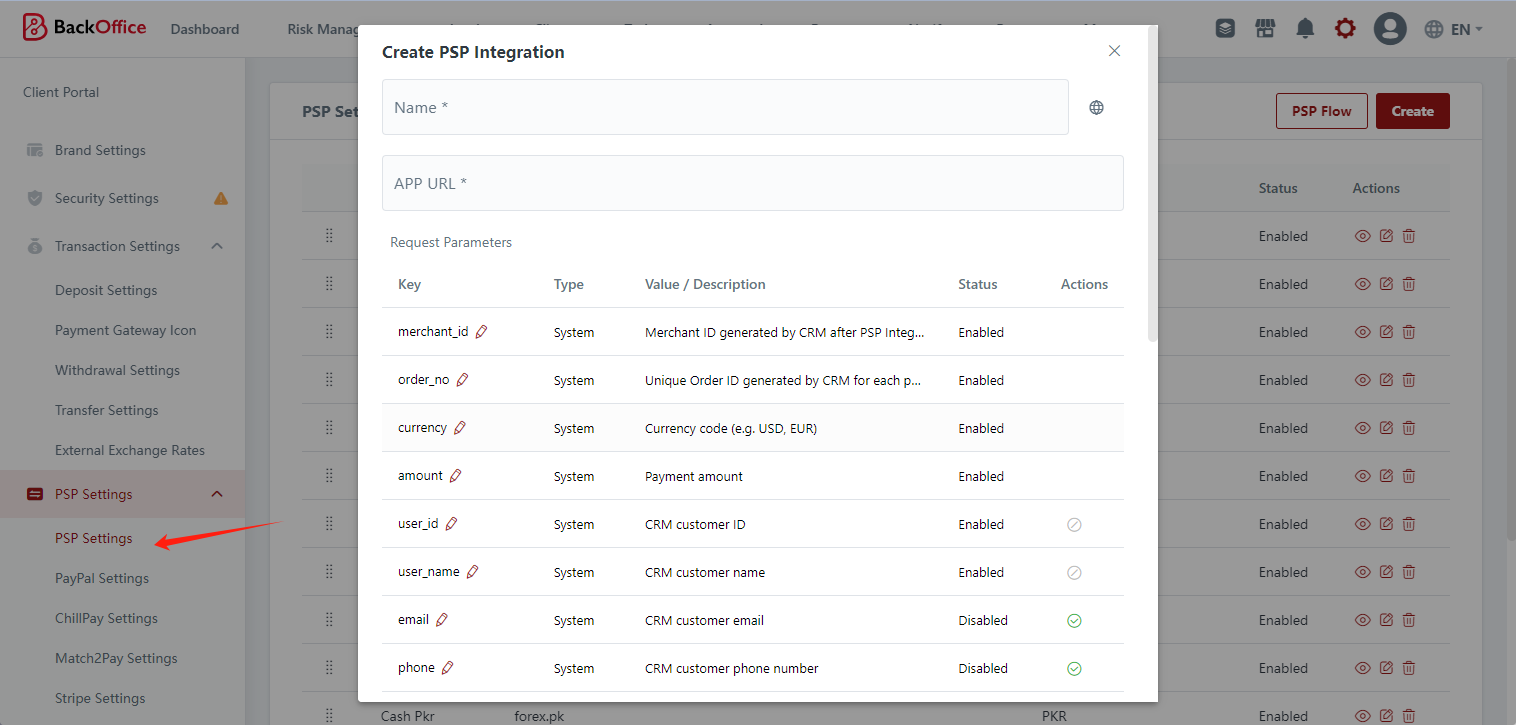Click the "CRM customer email" description
Screen dimensions: 1516x725
705,620
